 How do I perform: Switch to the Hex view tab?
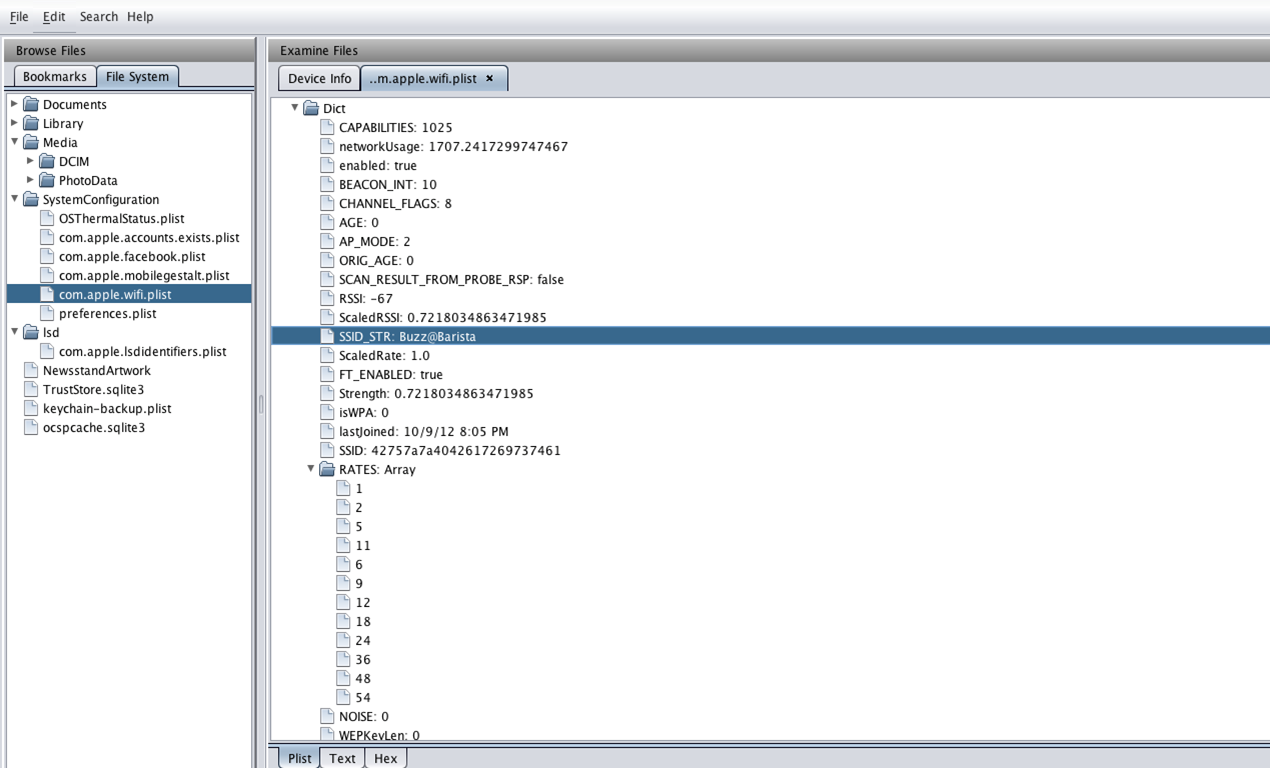(385, 758)
